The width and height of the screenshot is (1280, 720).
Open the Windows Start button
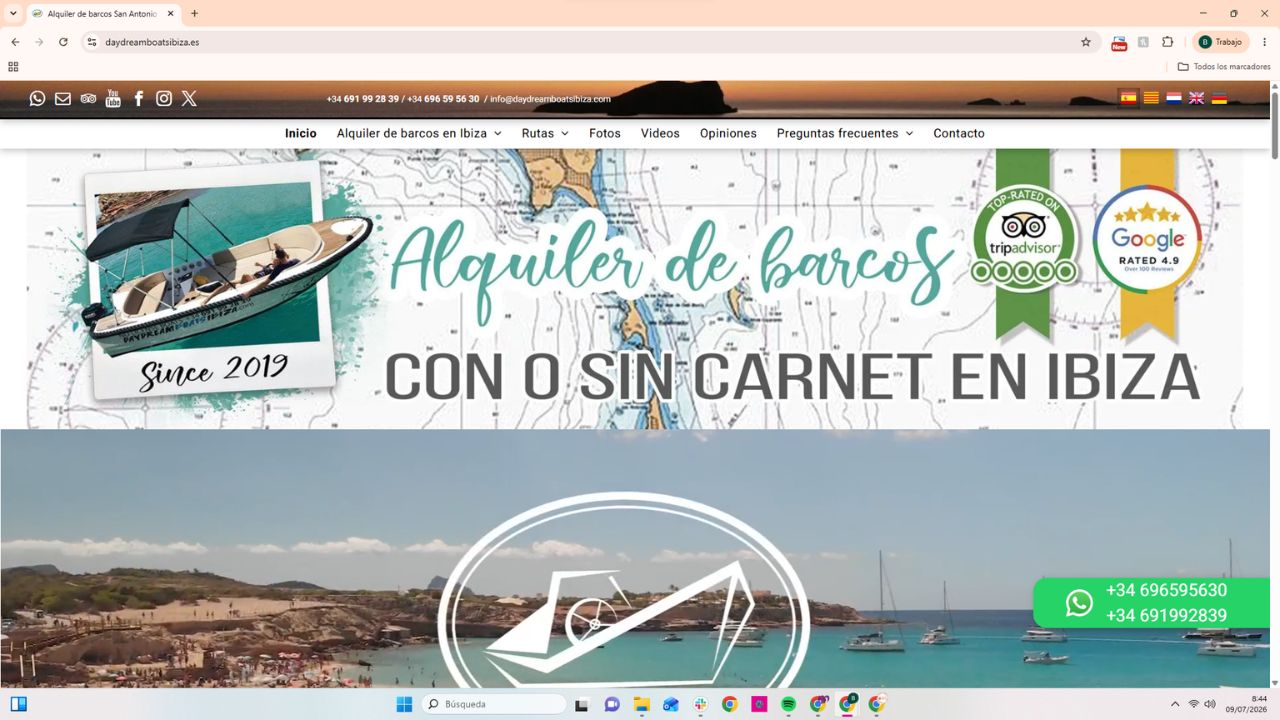click(x=404, y=704)
